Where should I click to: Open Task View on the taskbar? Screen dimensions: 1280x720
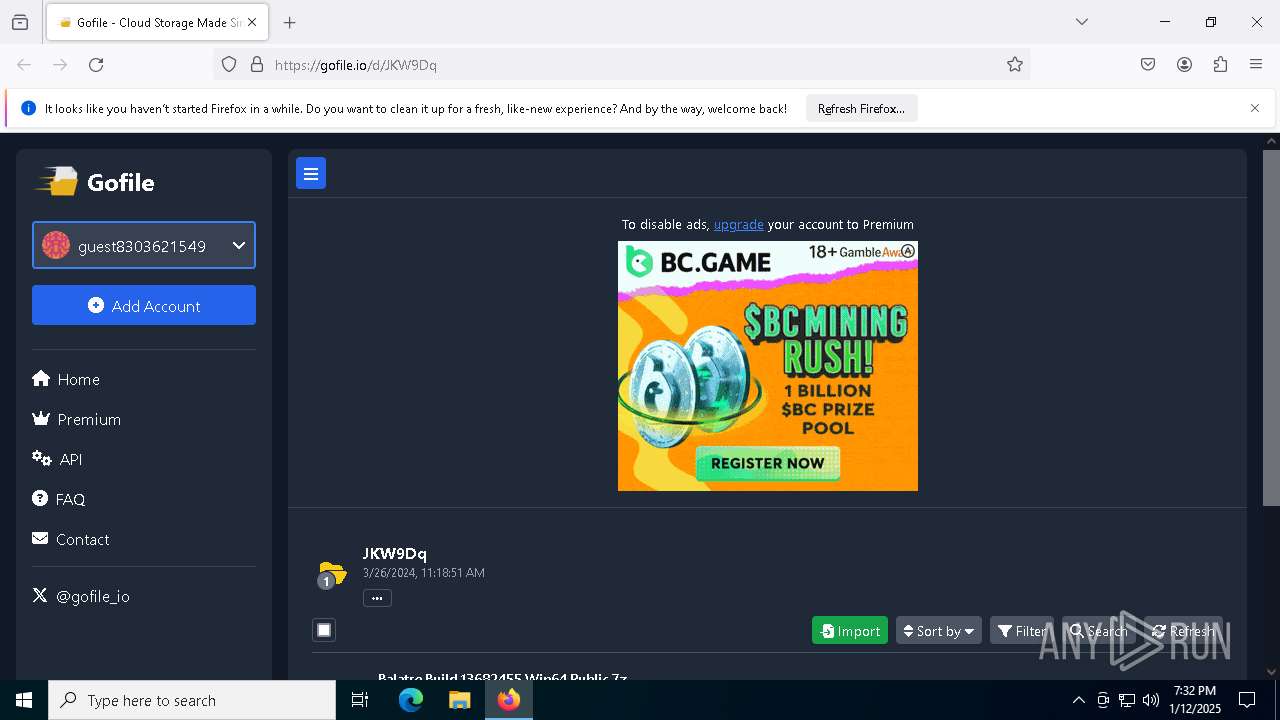tap(360, 700)
